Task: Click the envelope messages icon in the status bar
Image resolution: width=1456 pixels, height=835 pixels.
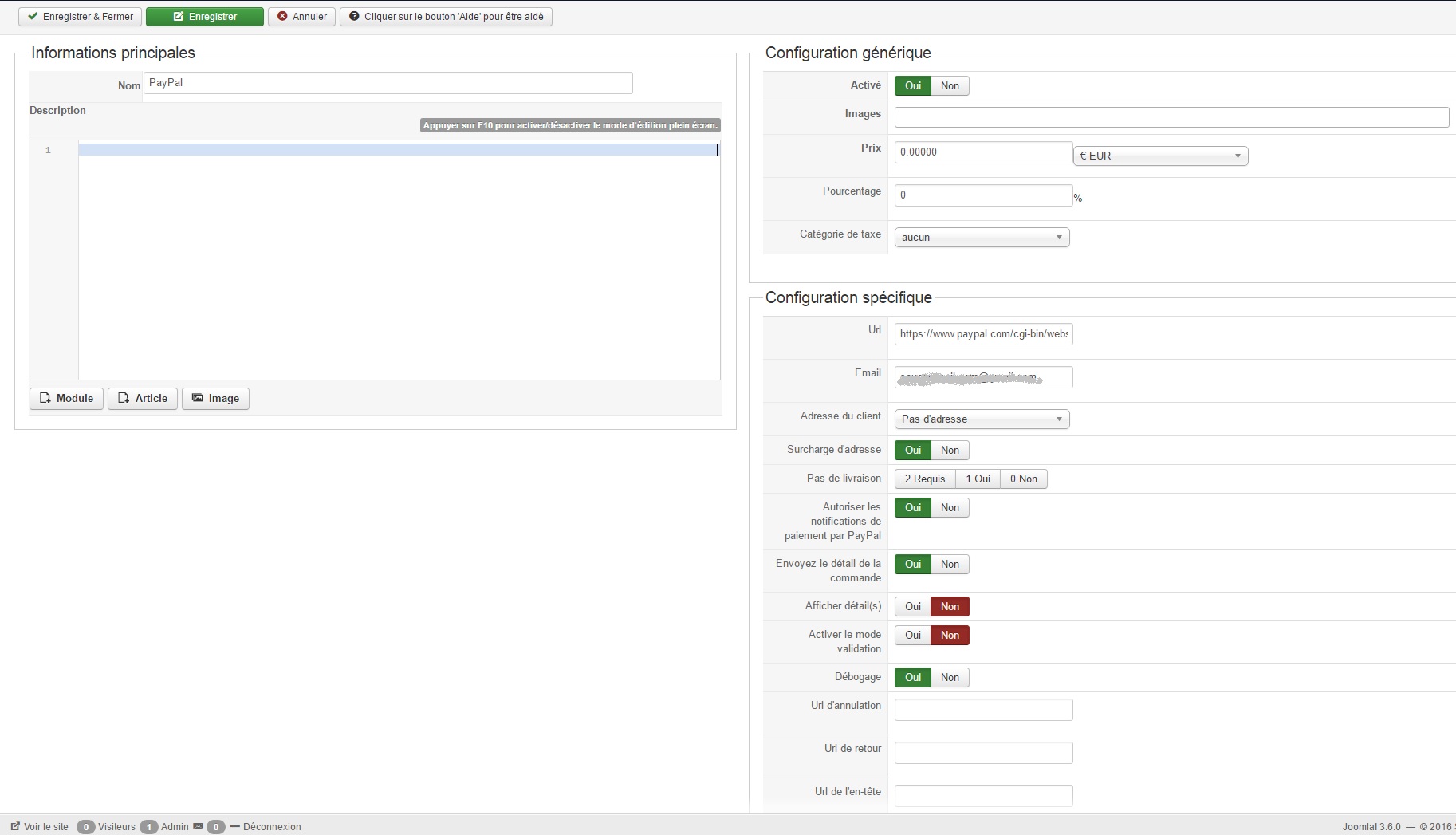Action: click(198, 826)
